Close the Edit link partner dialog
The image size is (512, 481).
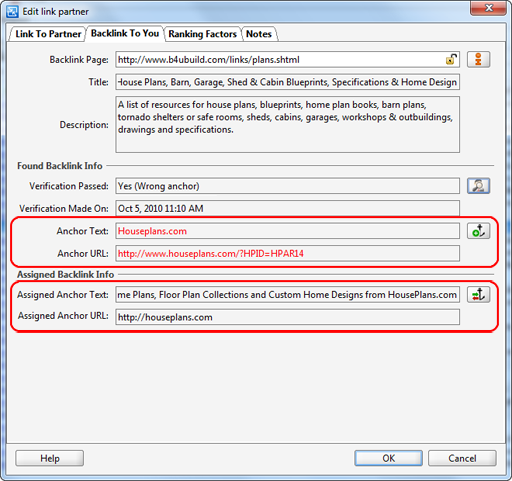tap(488, 8)
